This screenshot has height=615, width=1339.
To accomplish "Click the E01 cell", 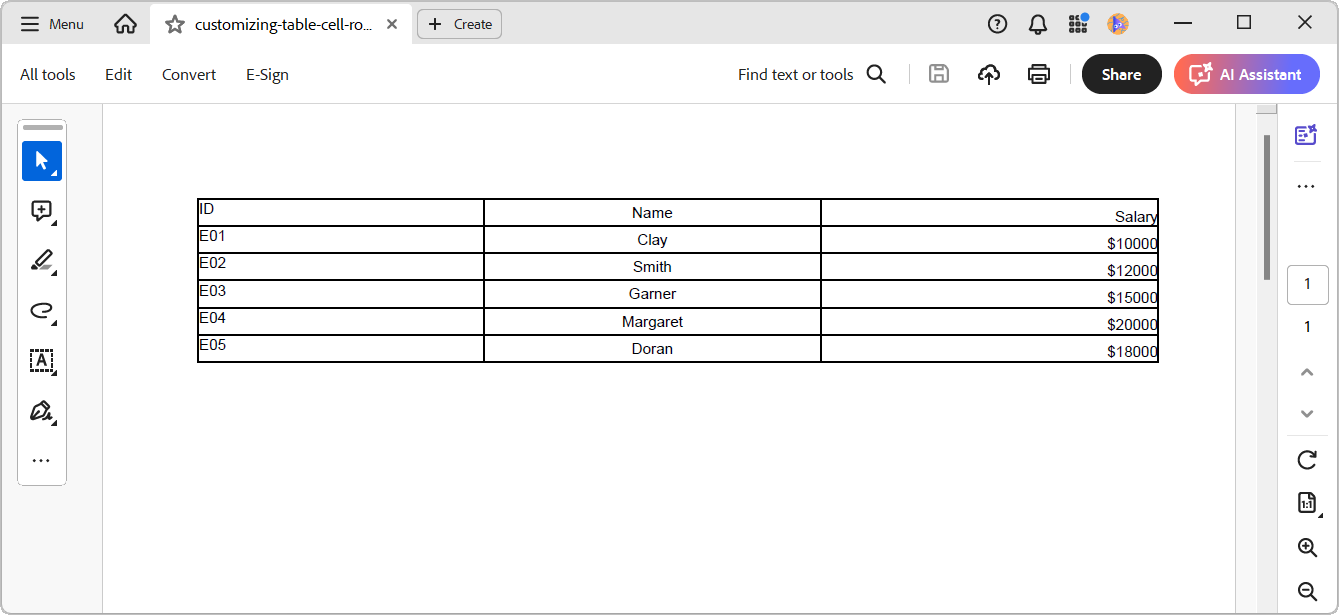I will [341, 239].
